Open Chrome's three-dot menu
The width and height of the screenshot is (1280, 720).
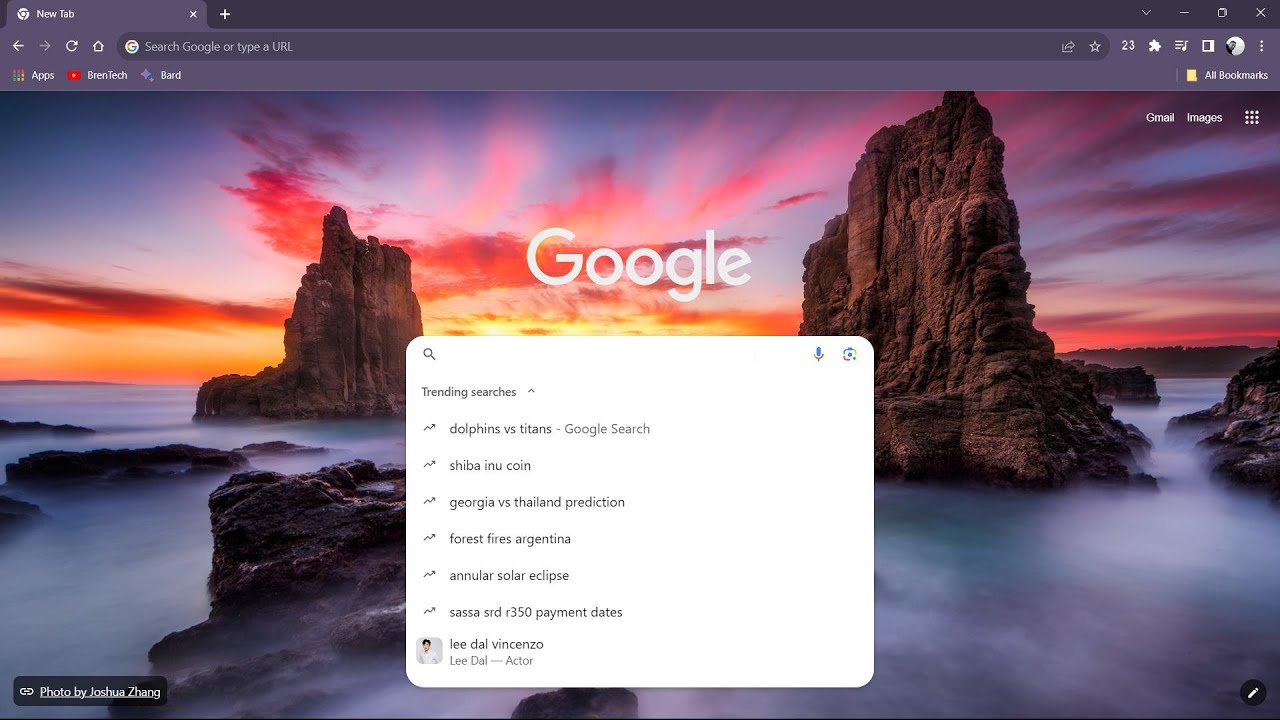[1262, 46]
